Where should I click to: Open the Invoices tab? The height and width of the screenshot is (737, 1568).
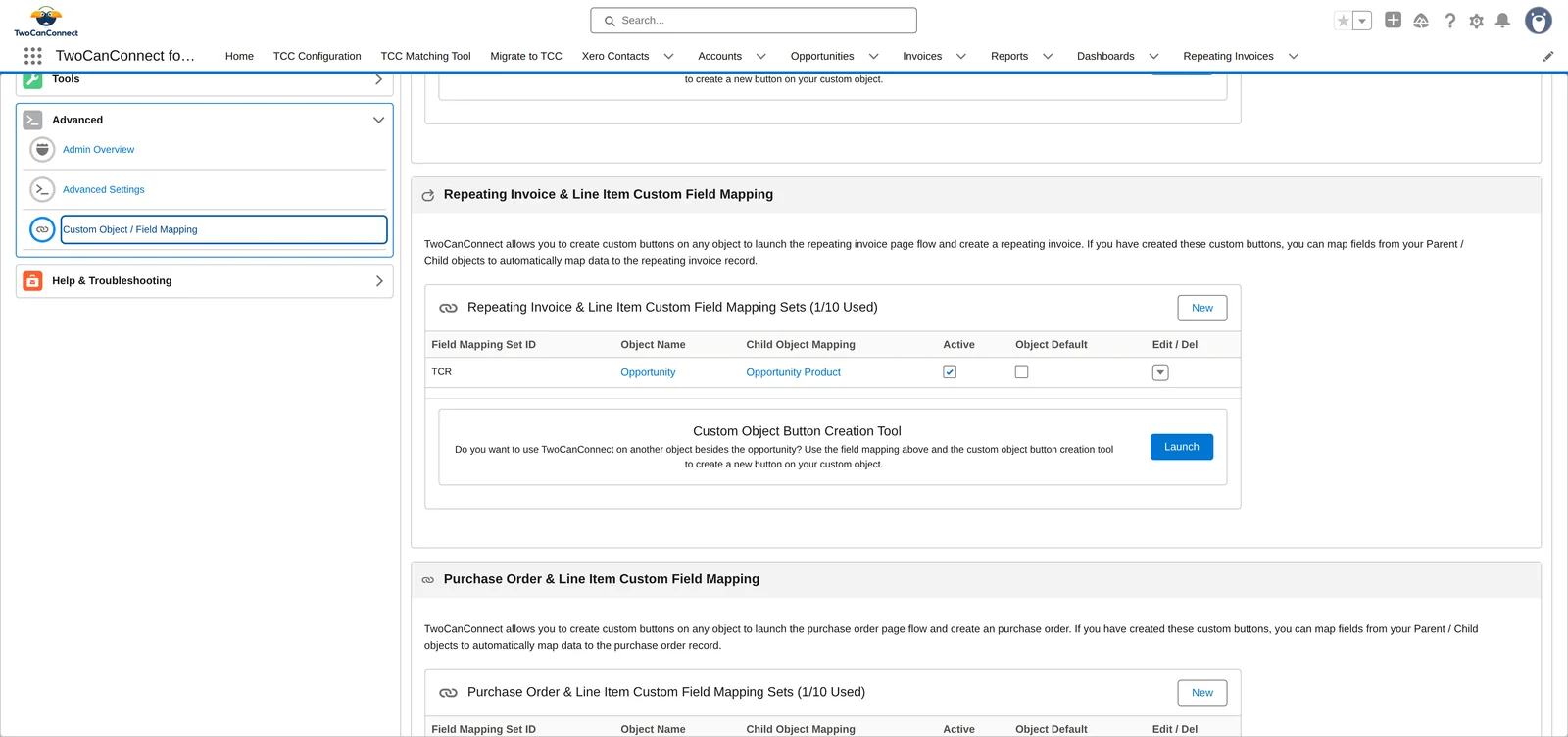click(922, 56)
